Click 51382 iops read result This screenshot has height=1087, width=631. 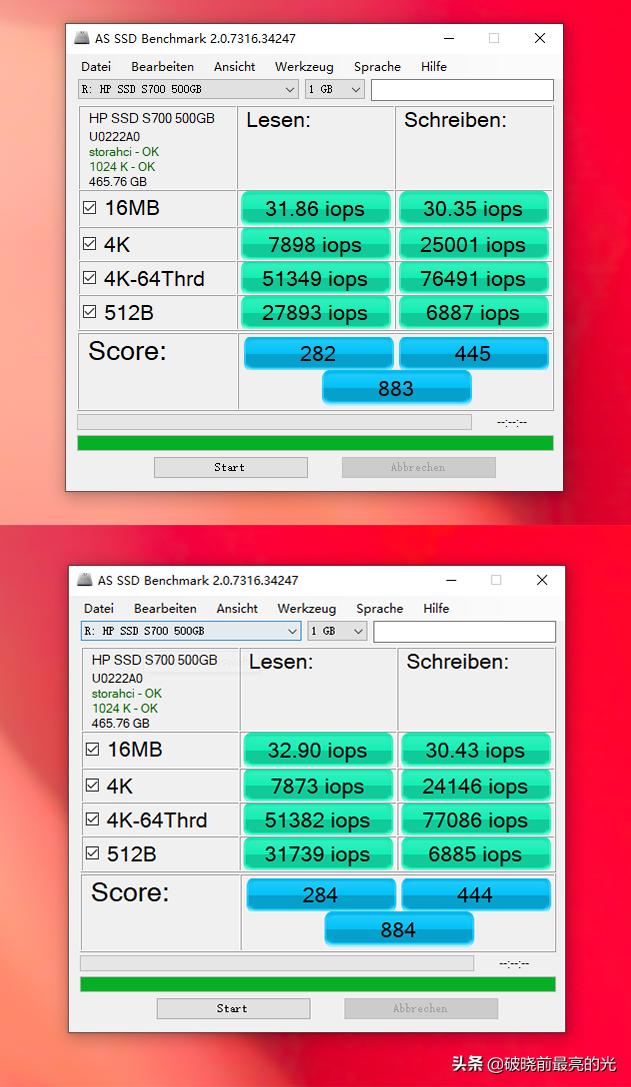(x=318, y=819)
